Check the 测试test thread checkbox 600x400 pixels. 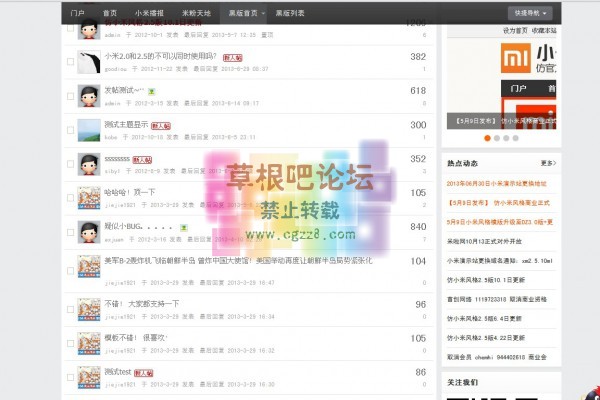point(70,377)
